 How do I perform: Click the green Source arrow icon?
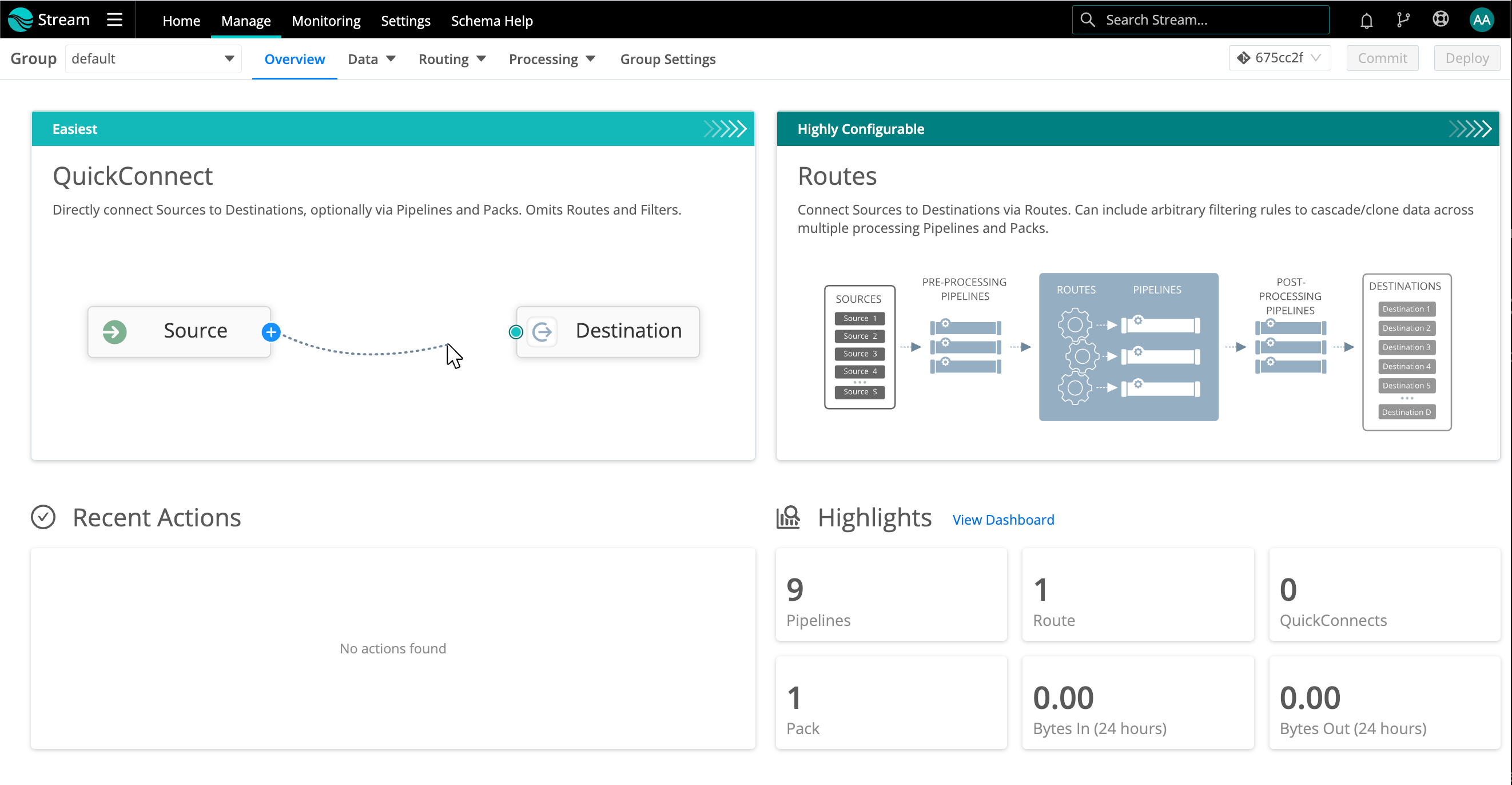click(114, 332)
